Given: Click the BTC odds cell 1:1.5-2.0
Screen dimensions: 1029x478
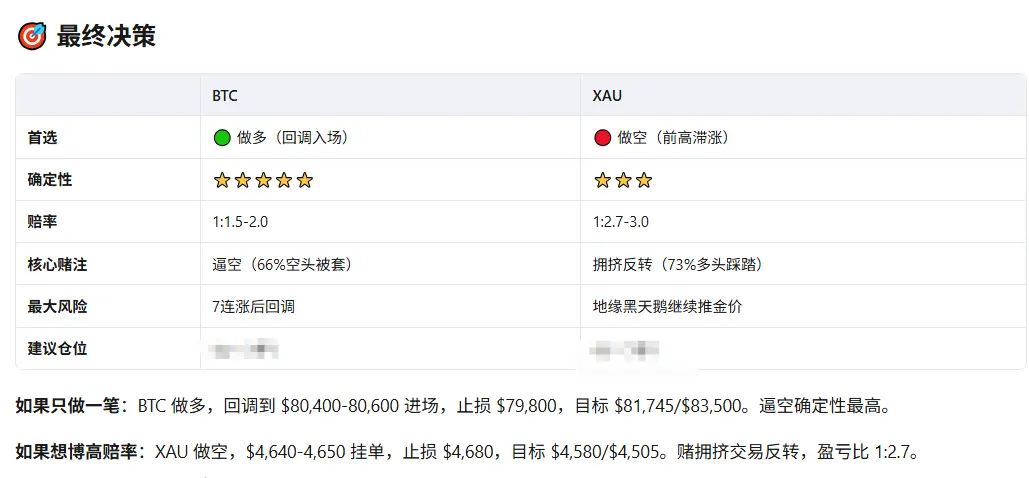Looking at the screenshot, I should [240, 222].
